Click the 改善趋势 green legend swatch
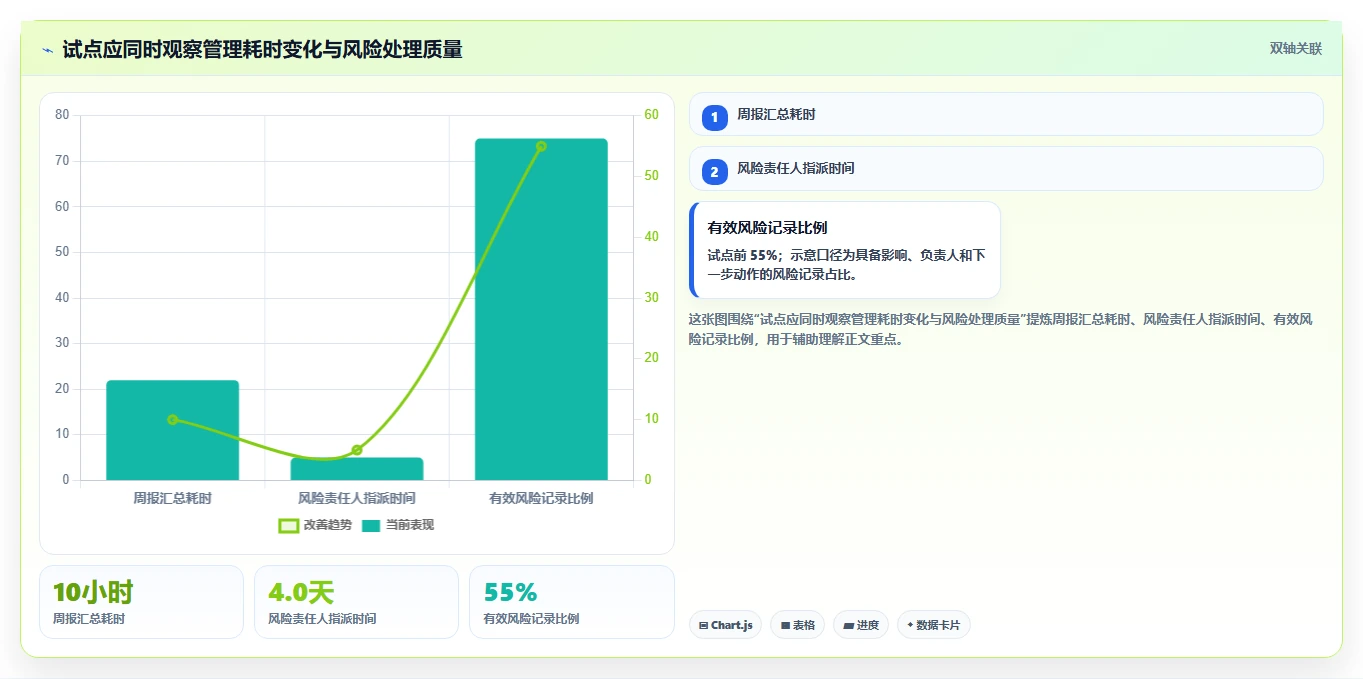Screen dimensions: 1363x679 click(288, 526)
